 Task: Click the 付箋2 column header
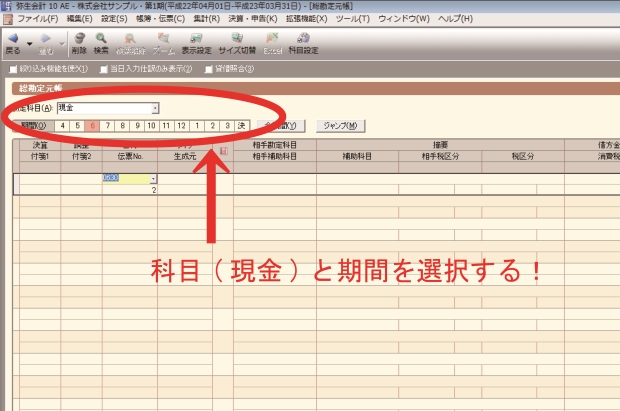[x=81, y=156]
